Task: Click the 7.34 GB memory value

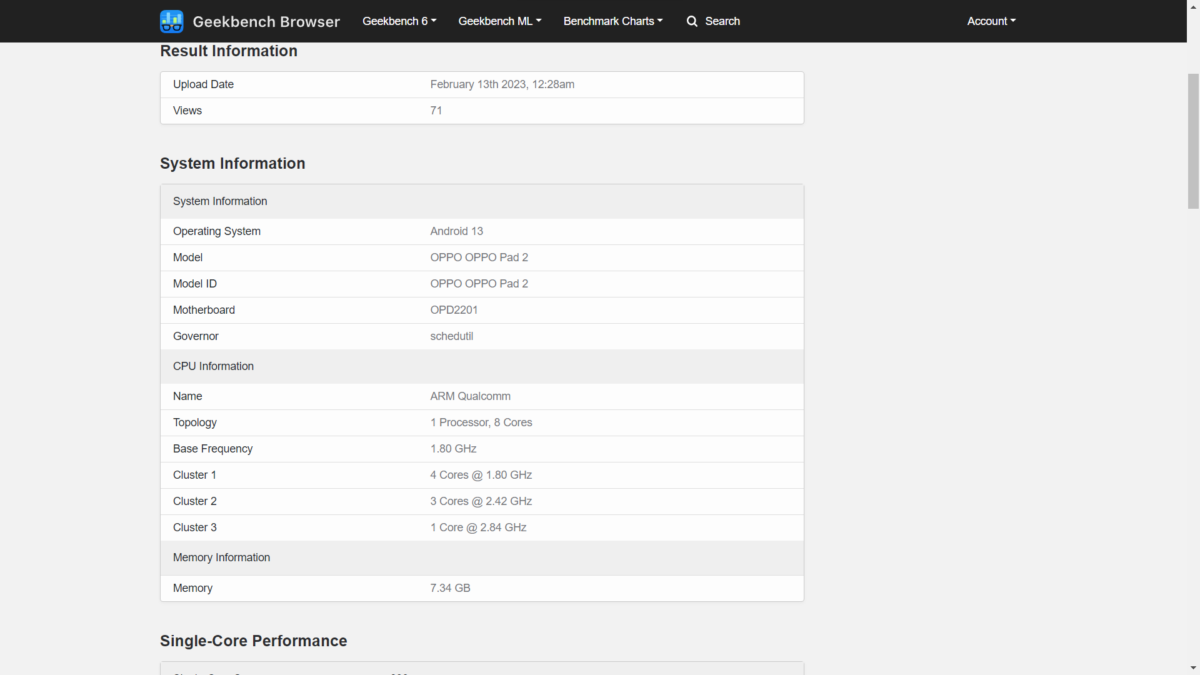Action: point(450,588)
